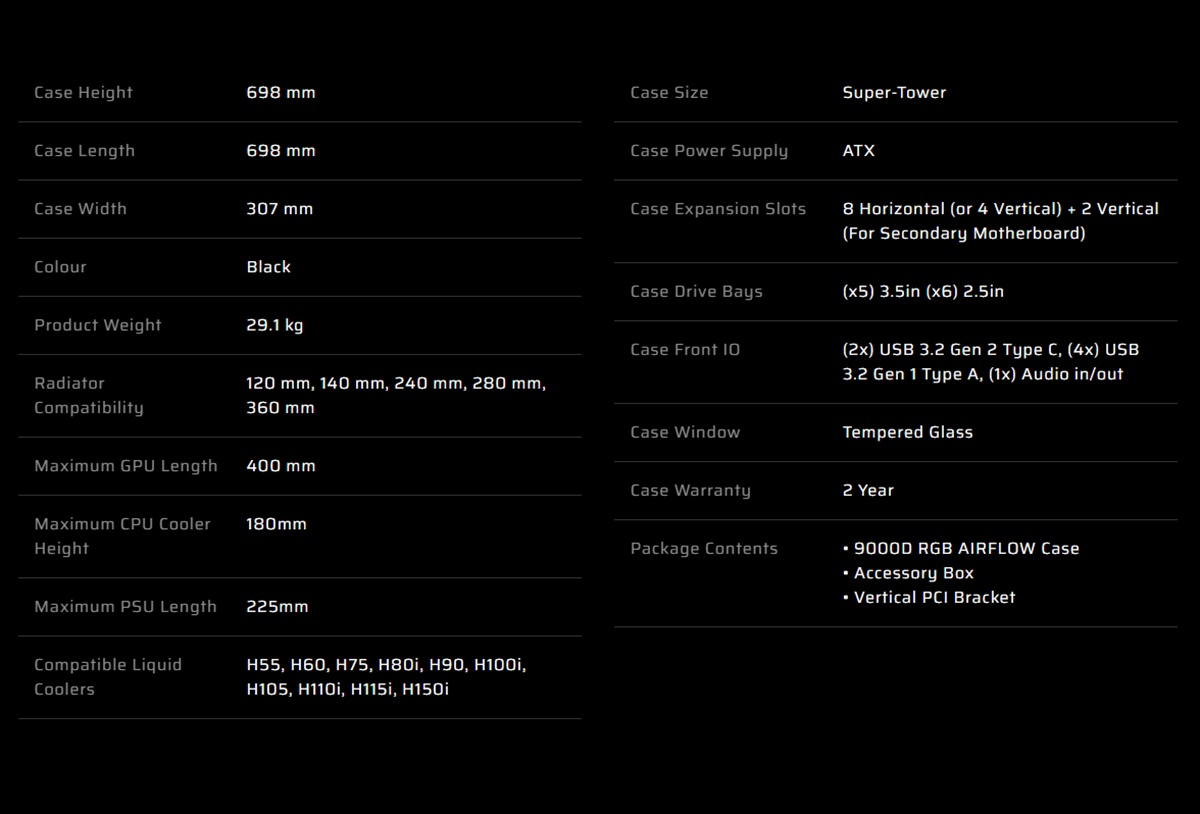Viewport: 1200px width, 814px height.
Task: Click the front IO value starting '(2x) USB 3.2'
Action: (991, 362)
